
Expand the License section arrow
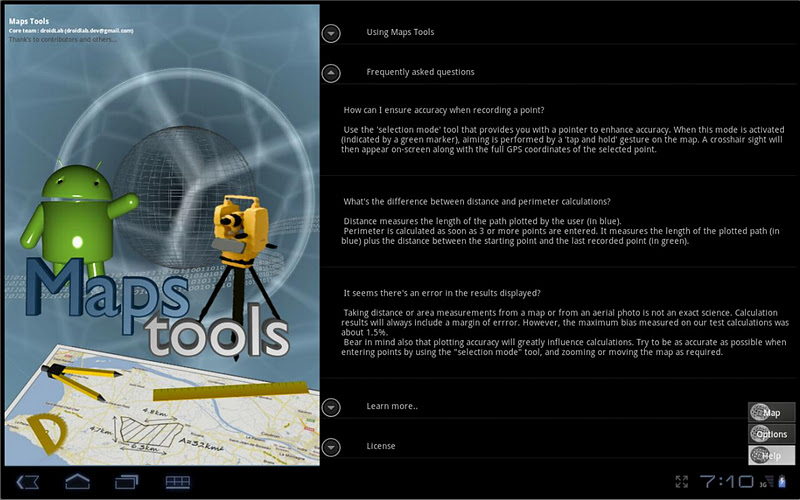pos(331,447)
